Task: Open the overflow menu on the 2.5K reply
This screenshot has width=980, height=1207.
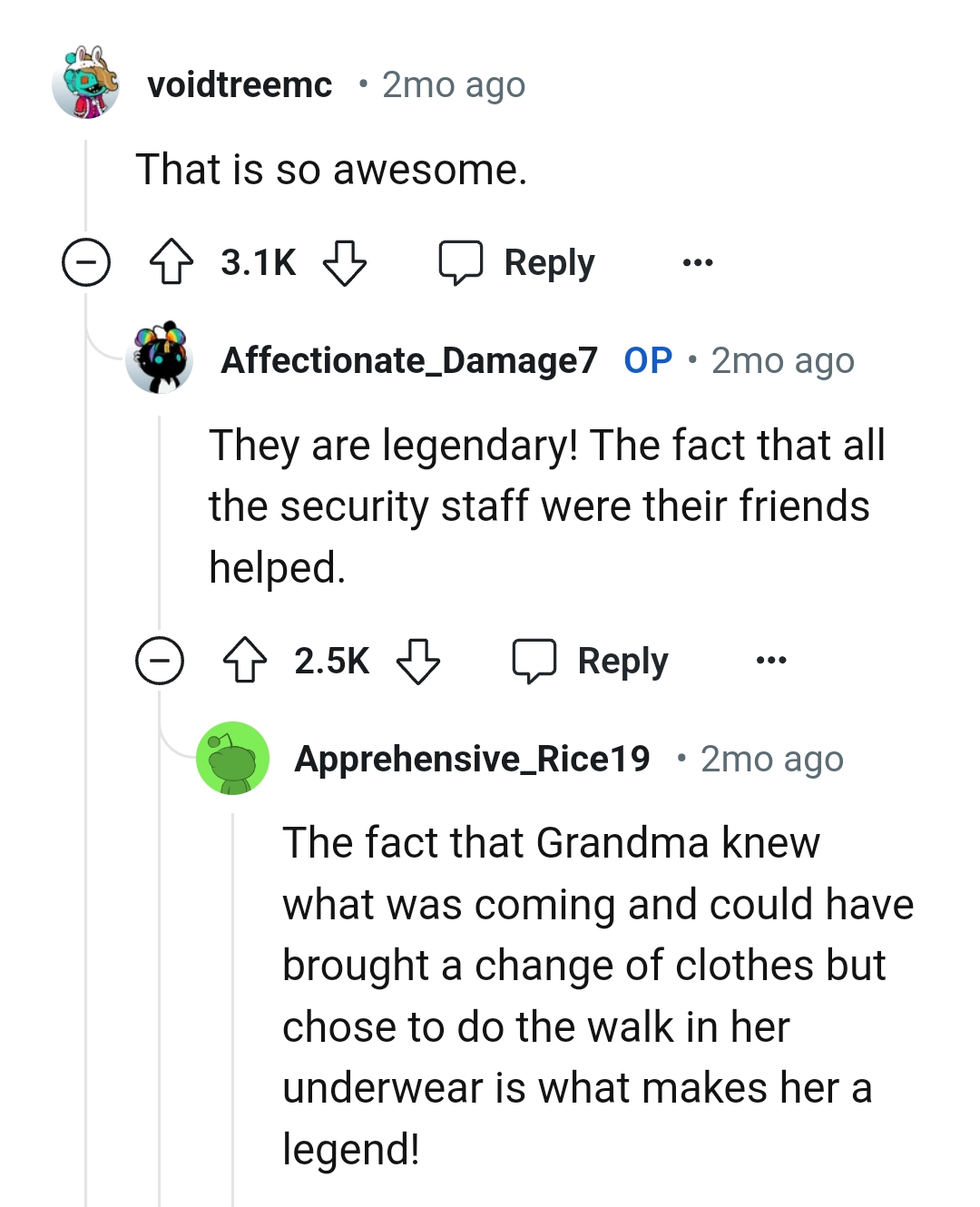Action: [x=771, y=661]
